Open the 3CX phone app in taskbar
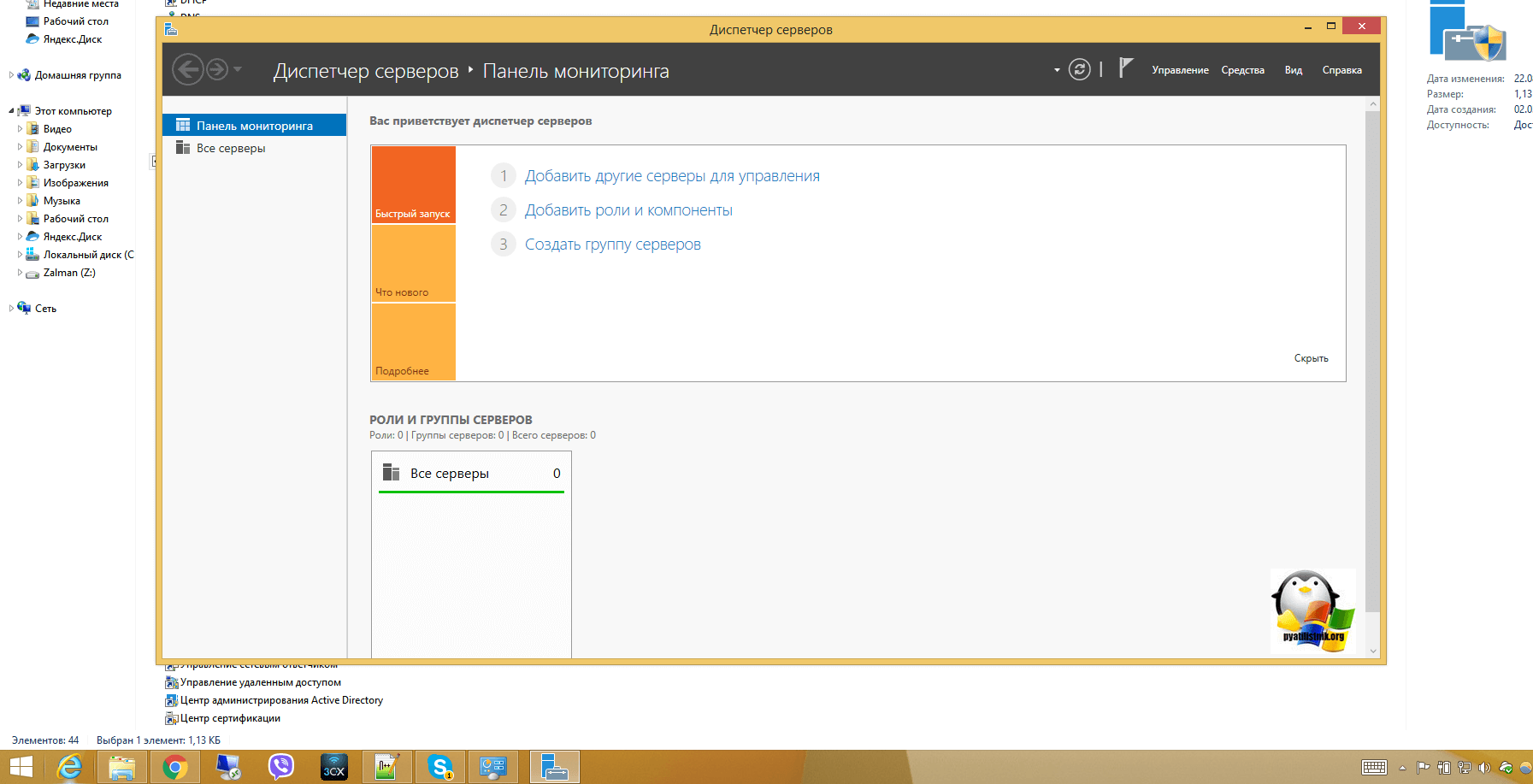Image resolution: width=1533 pixels, height=784 pixels. click(333, 767)
